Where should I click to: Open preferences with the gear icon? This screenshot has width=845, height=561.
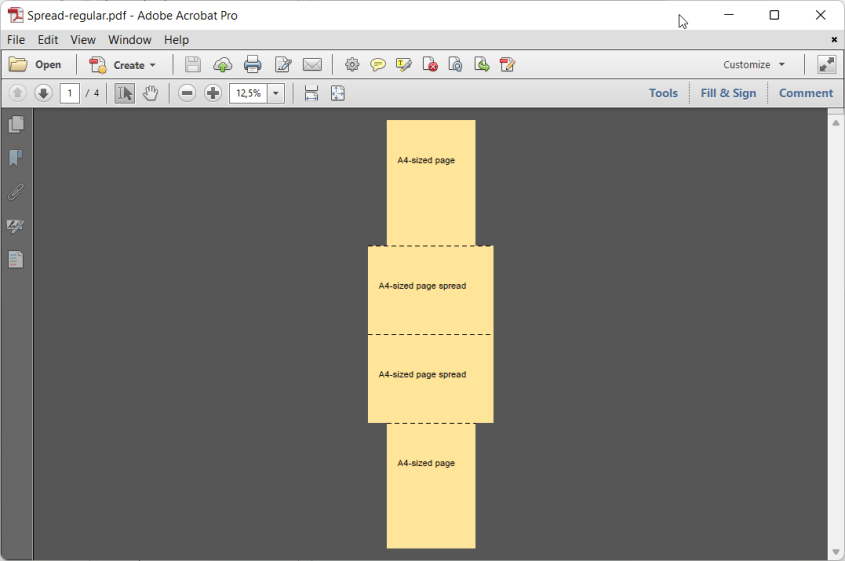point(352,65)
